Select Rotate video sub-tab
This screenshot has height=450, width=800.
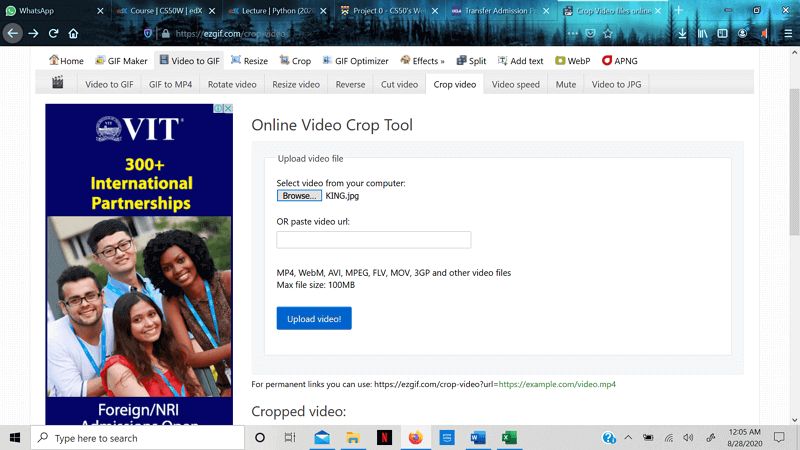tap(232, 85)
